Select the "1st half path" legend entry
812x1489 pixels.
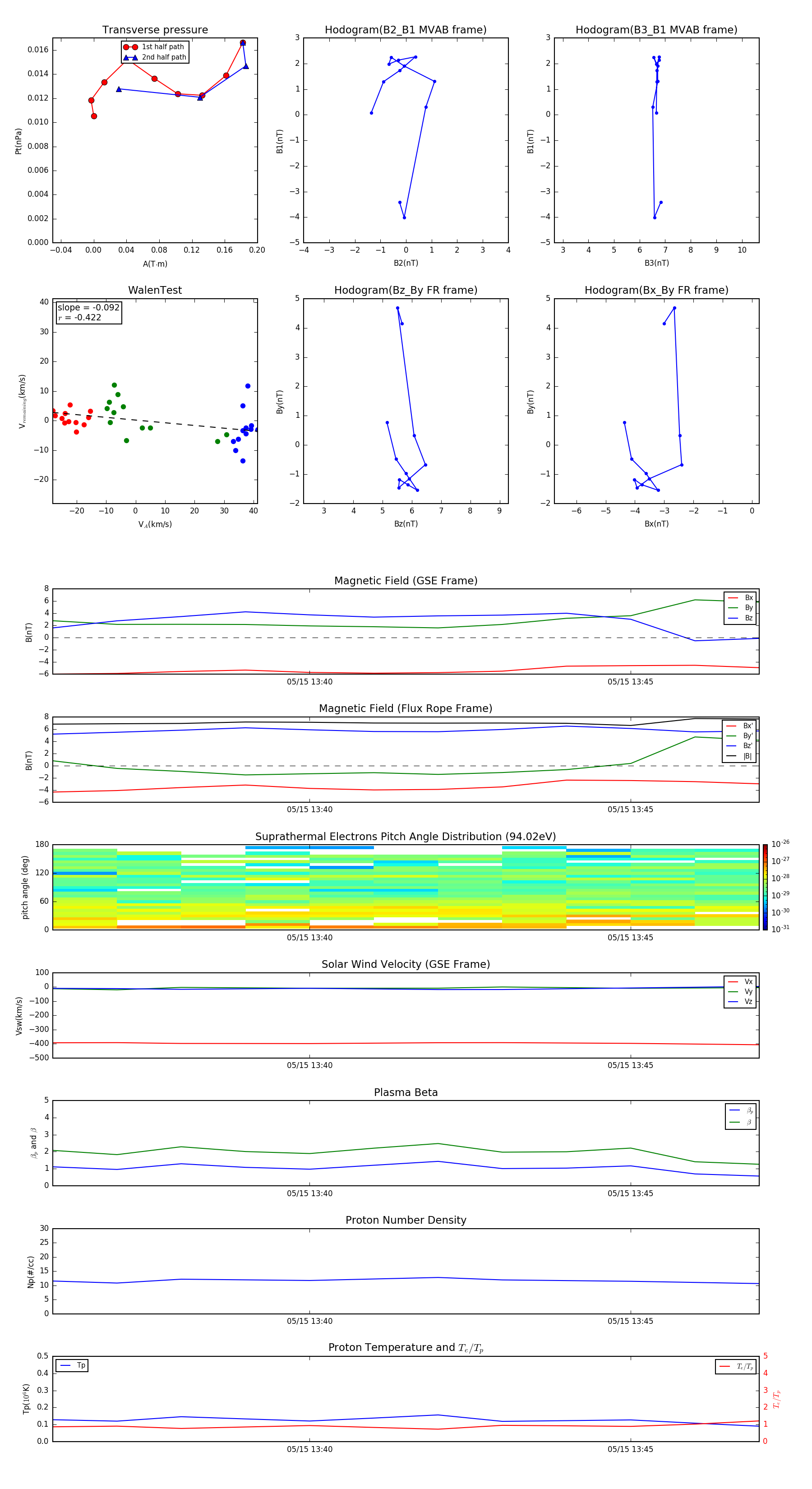point(154,47)
